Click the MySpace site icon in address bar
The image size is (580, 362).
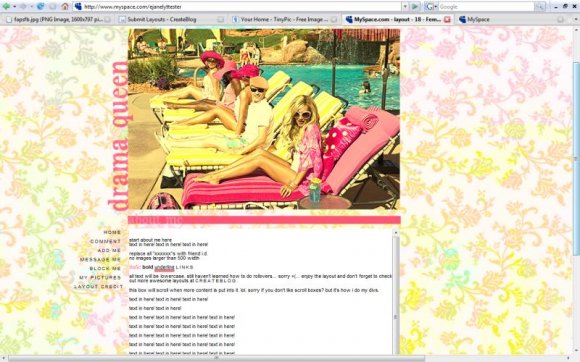[x=78, y=7]
